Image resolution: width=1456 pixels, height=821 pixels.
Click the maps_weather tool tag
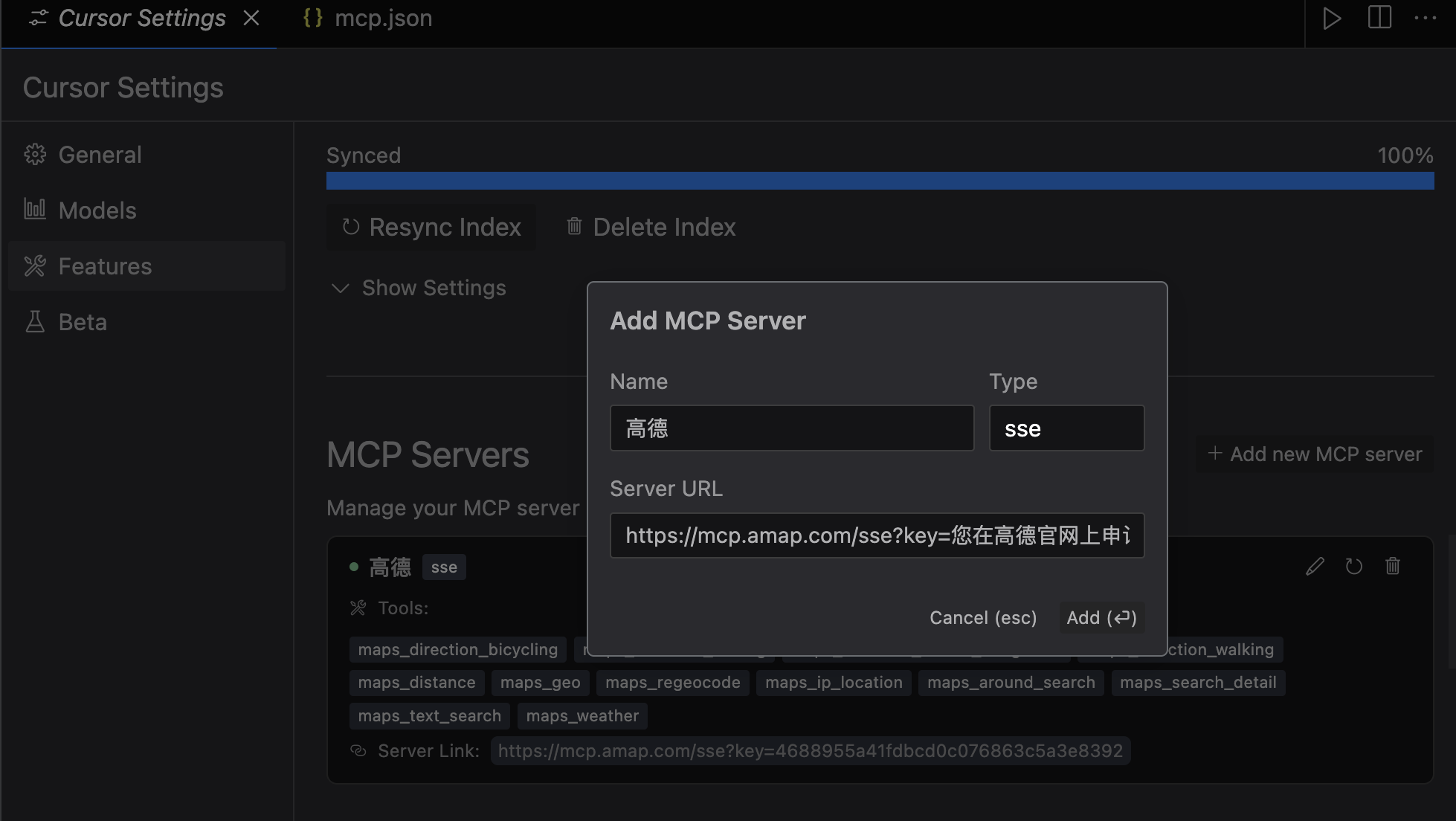582,716
